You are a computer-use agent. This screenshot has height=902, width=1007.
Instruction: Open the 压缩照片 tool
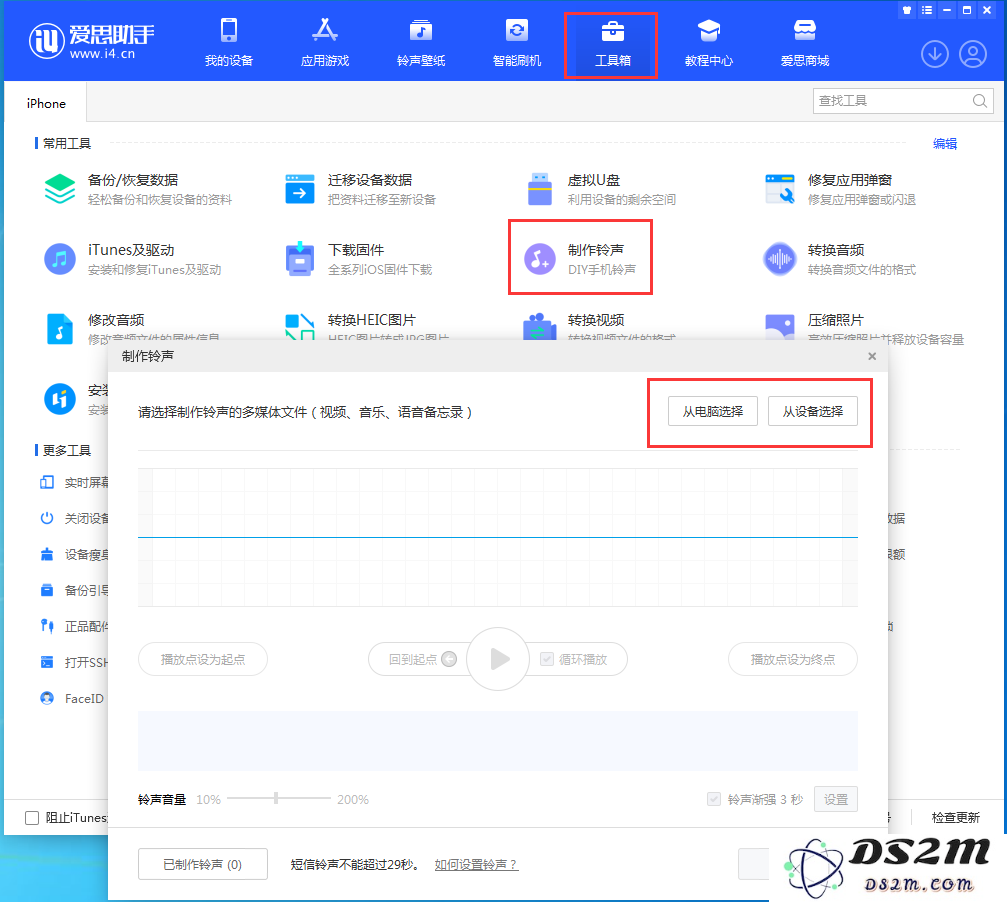pos(864,327)
